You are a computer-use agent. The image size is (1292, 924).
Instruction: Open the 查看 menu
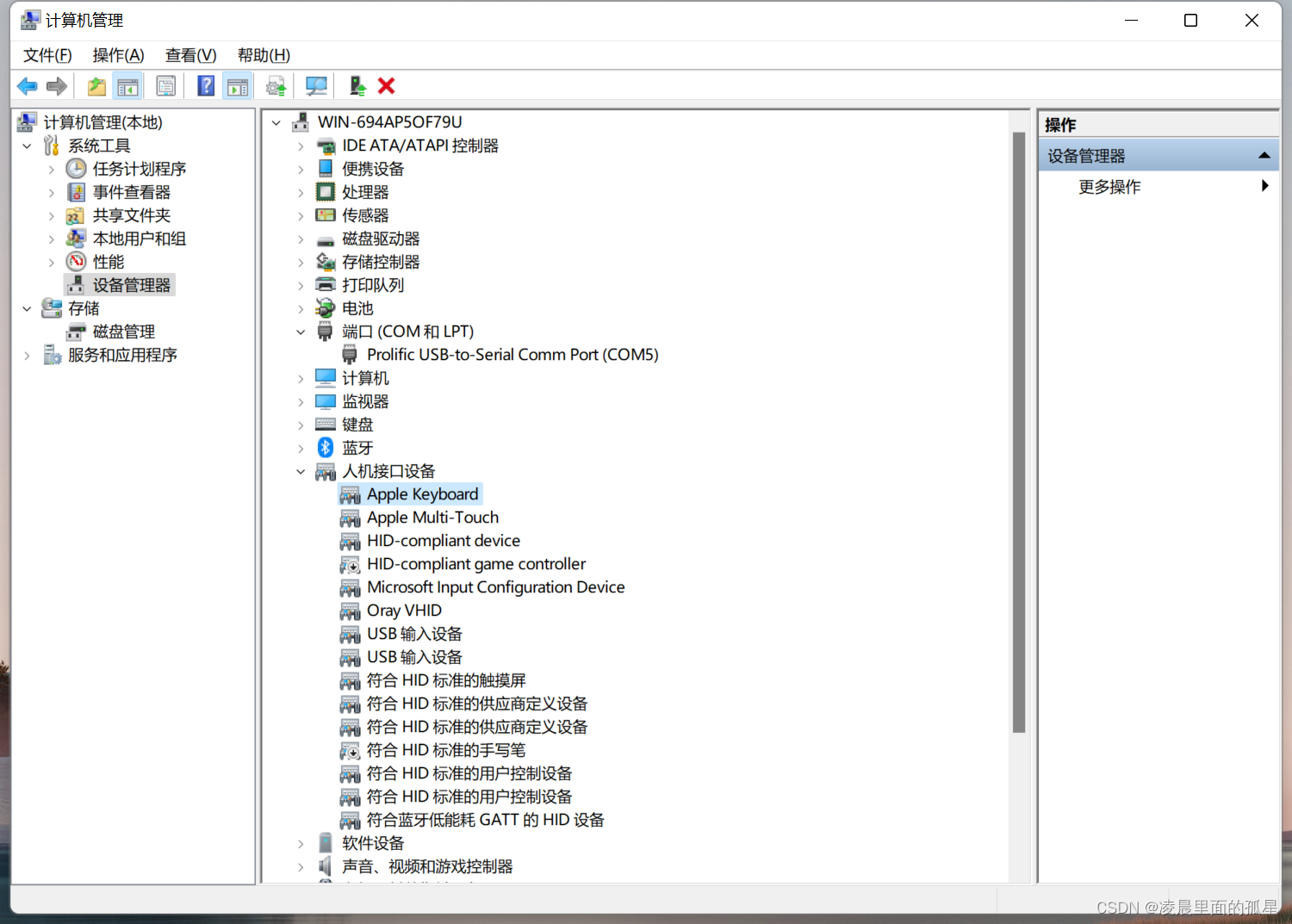[x=189, y=55]
